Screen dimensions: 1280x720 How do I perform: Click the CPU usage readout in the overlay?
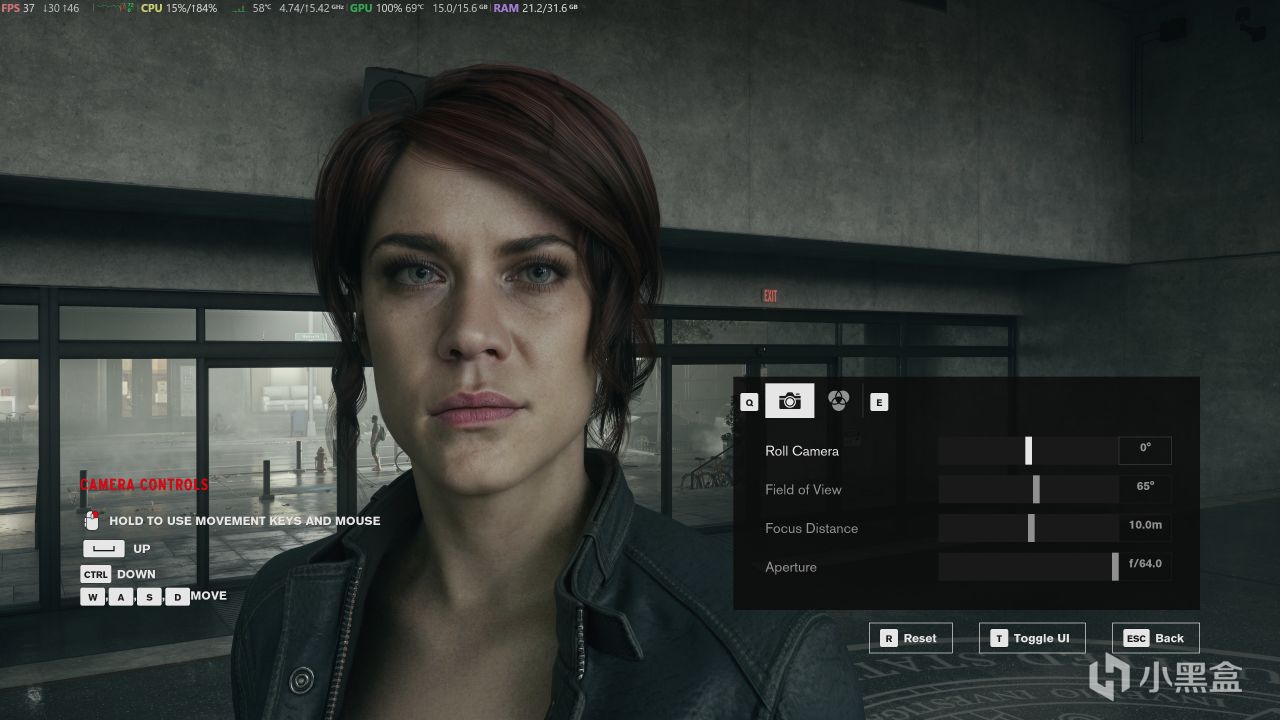coord(179,8)
